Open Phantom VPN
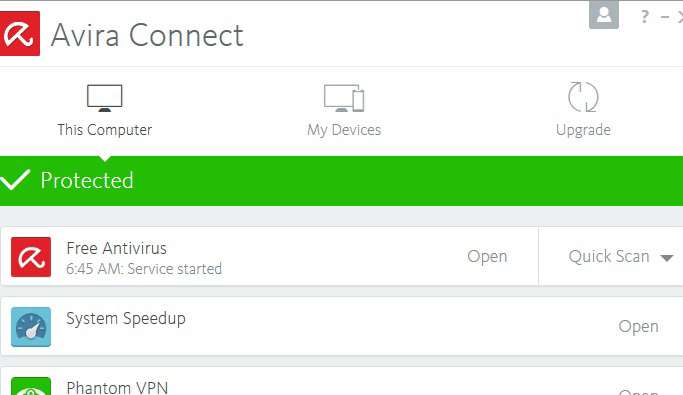Image resolution: width=683 pixels, height=395 pixels. (x=638, y=392)
